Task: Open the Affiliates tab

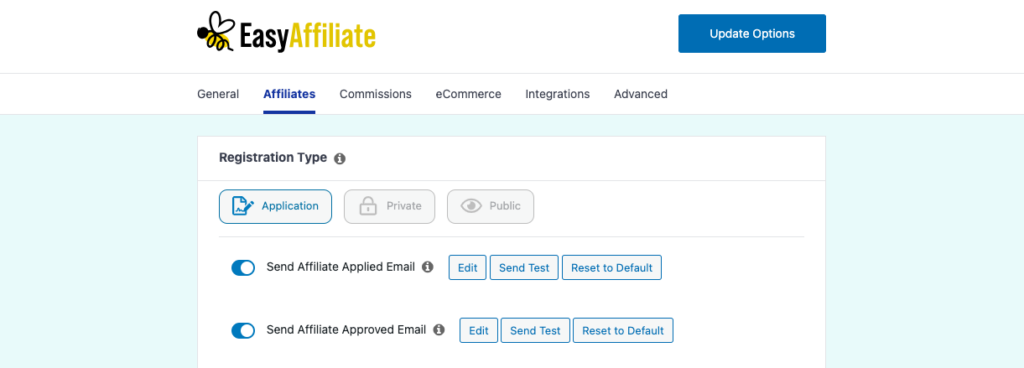Action: pos(289,94)
